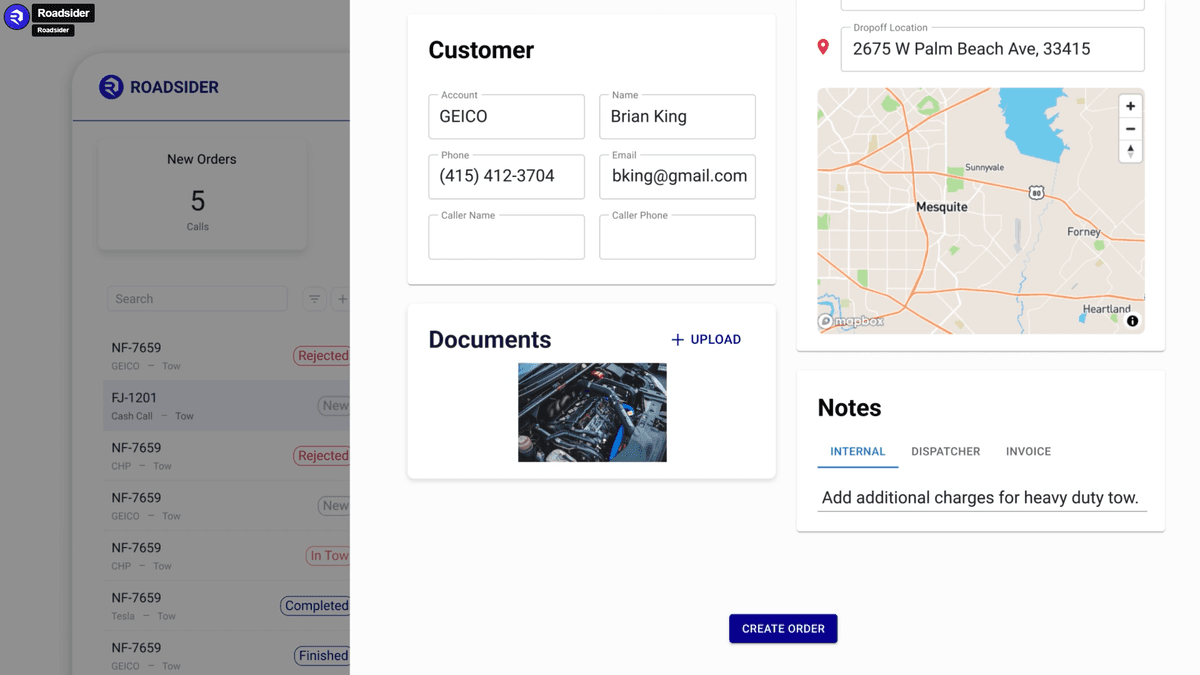This screenshot has width=1200, height=675.
Task: Click the red dropoff location pin icon
Action: click(823, 48)
